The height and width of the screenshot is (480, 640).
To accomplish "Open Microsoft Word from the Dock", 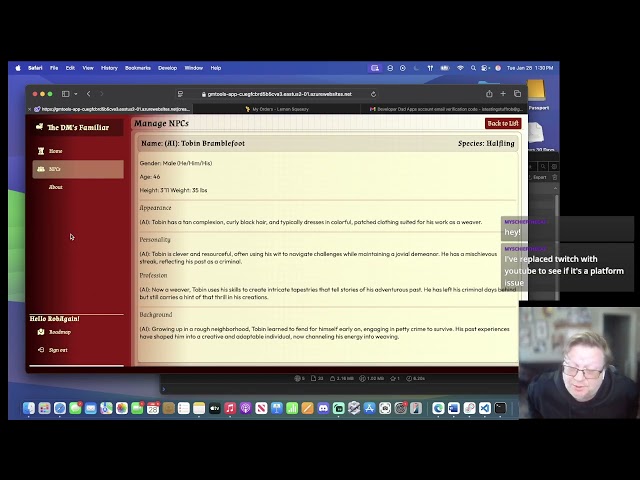I will 453,408.
